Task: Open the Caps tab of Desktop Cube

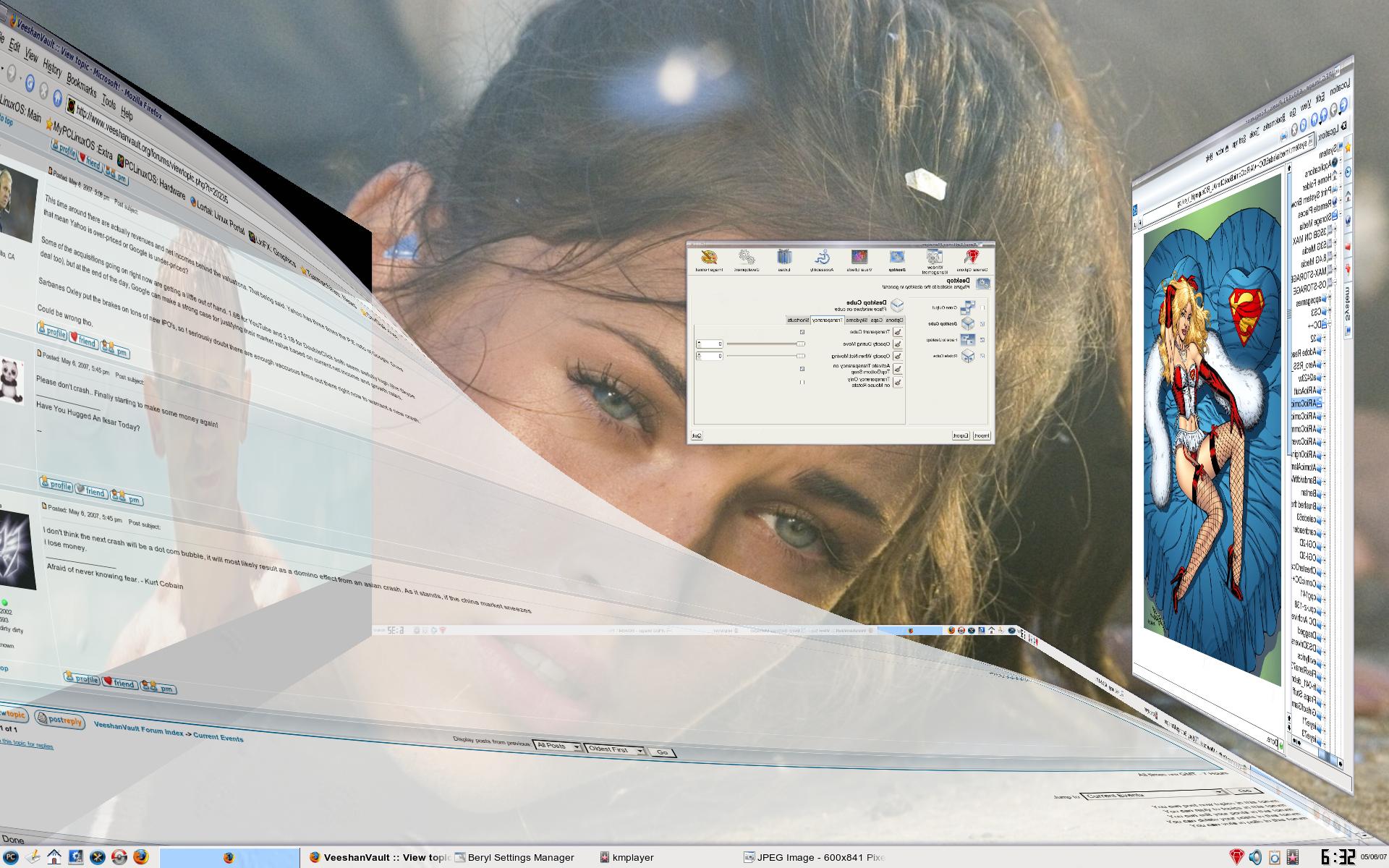Action: click(876, 320)
